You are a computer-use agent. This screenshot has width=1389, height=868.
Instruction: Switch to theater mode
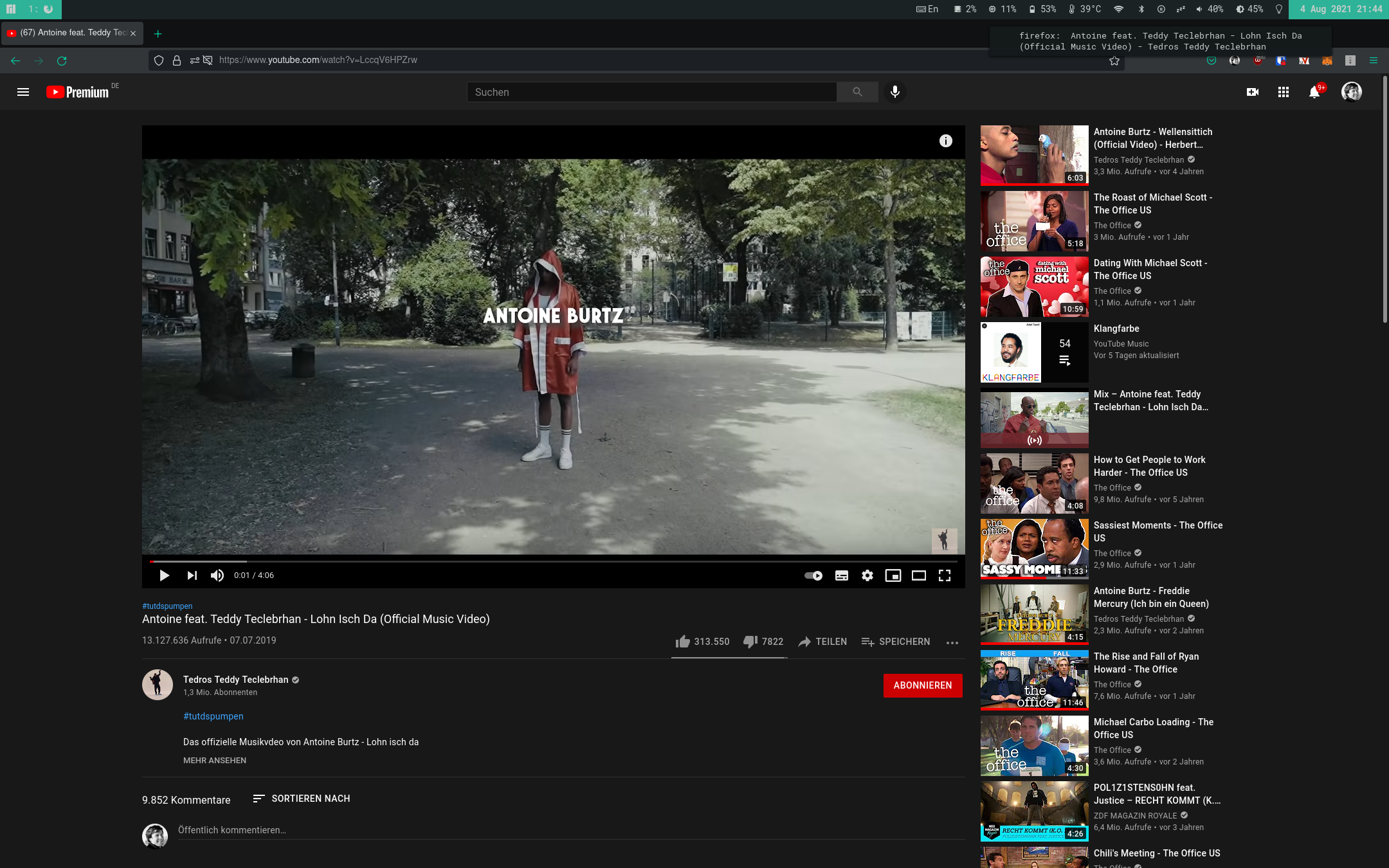pyautogui.click(x=919, y=575)
